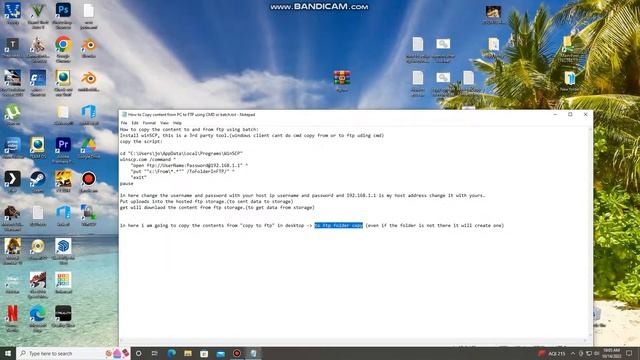Click the "pause" line in Notepad

(x=127, y=184)
